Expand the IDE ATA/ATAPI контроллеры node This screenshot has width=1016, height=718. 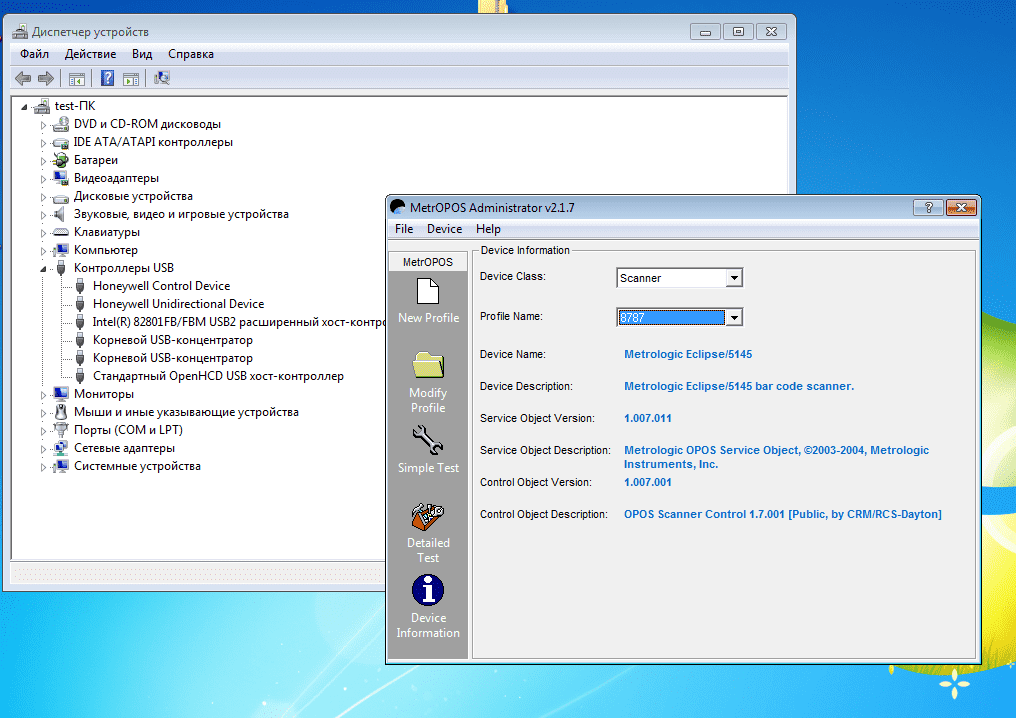(x=43, y=143)
